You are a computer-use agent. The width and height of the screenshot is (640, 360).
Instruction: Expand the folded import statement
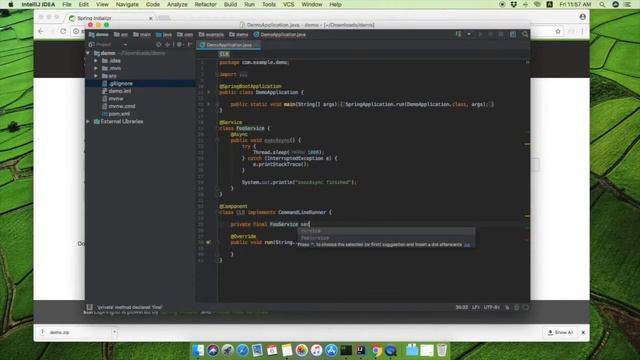point(244,75)
